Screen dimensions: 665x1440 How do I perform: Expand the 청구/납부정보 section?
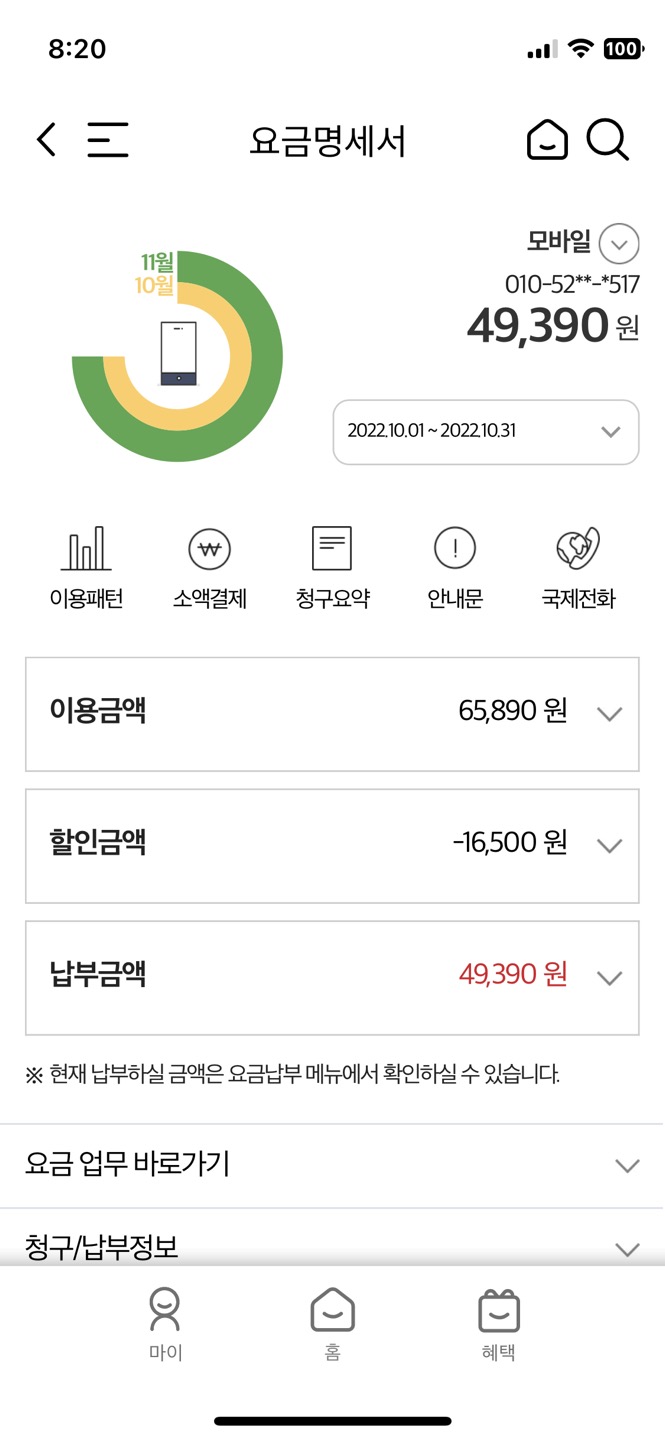[332, 1247]
